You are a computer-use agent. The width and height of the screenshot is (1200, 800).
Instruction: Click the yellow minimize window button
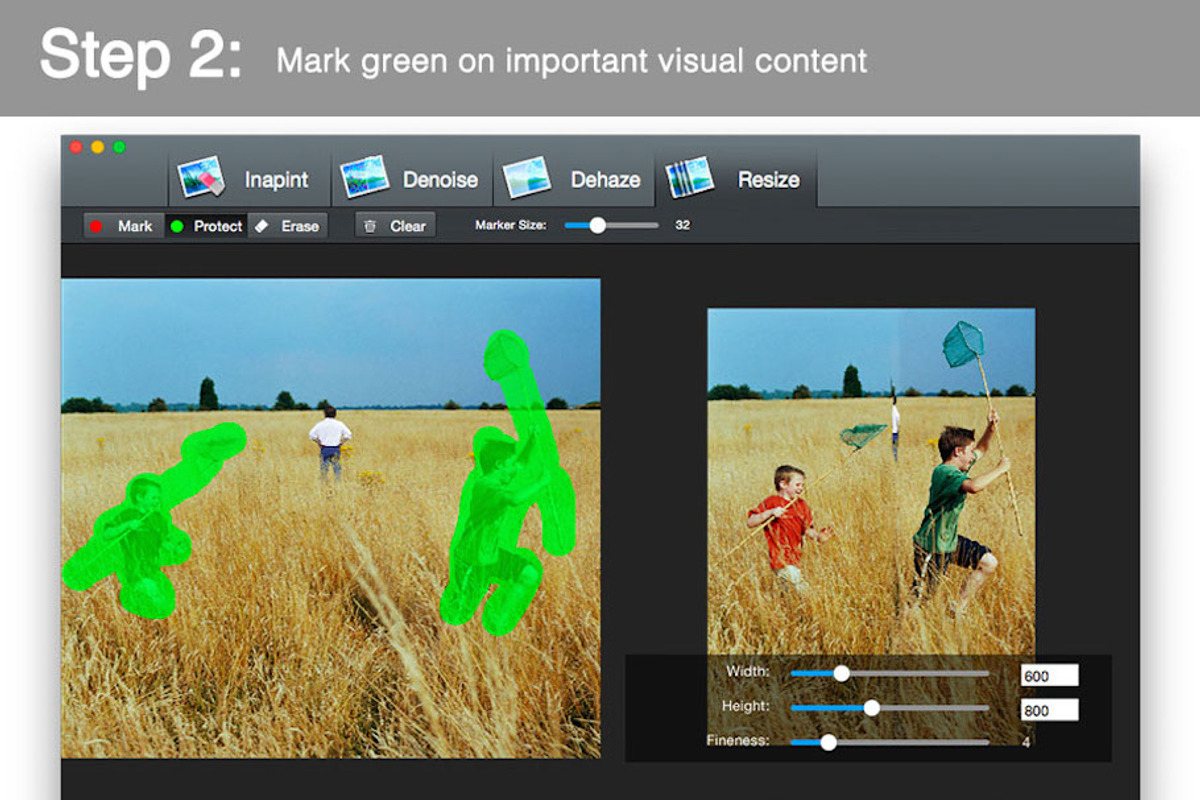point(98,147)
